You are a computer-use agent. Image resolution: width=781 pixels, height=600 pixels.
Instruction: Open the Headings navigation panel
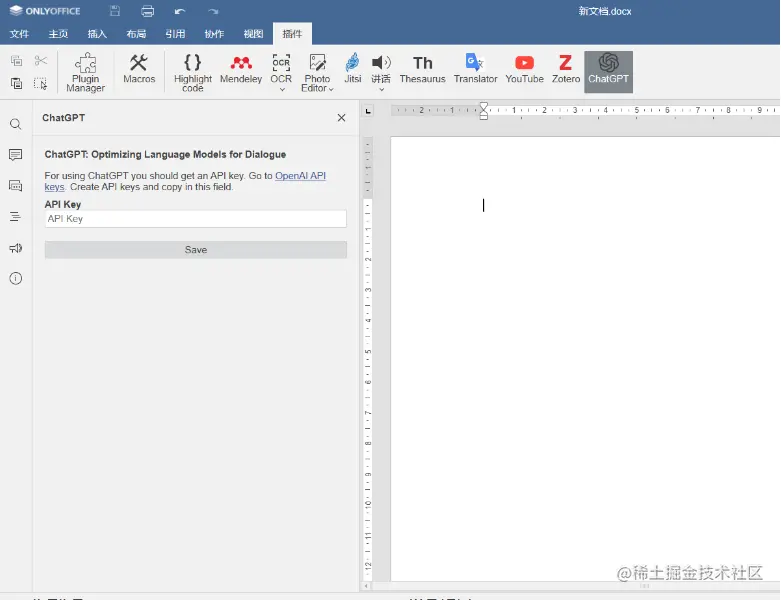(x=16, y=217)
